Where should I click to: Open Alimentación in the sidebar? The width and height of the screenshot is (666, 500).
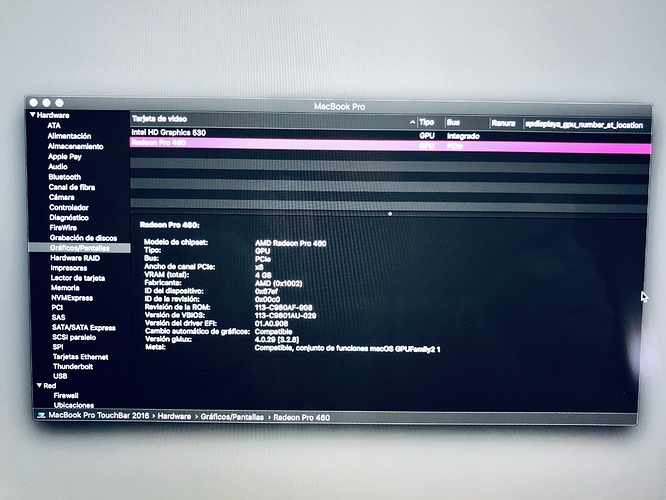[69, 136]
